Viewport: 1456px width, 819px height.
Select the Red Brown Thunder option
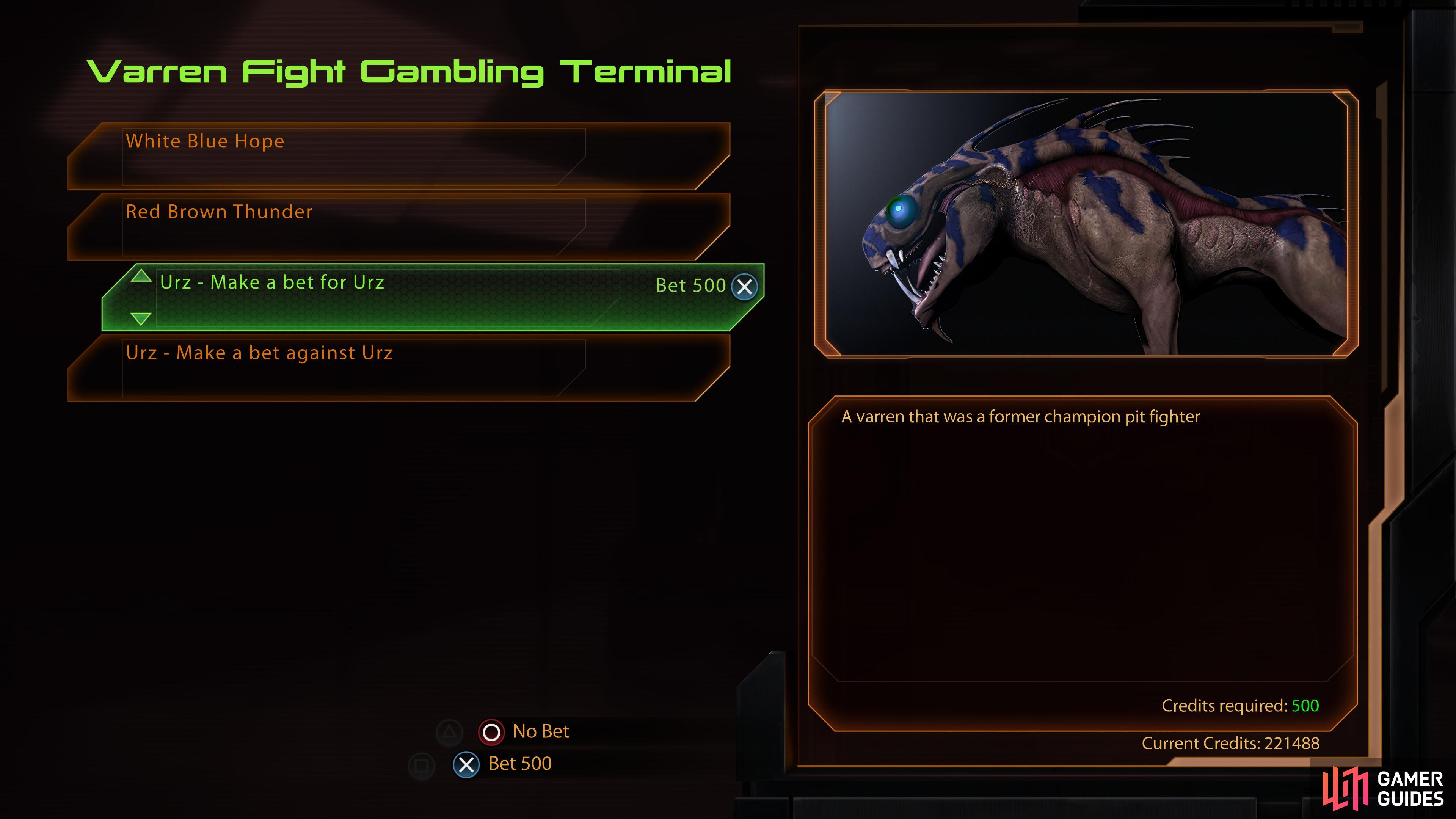pyautogui.click(x=399, y=227)
